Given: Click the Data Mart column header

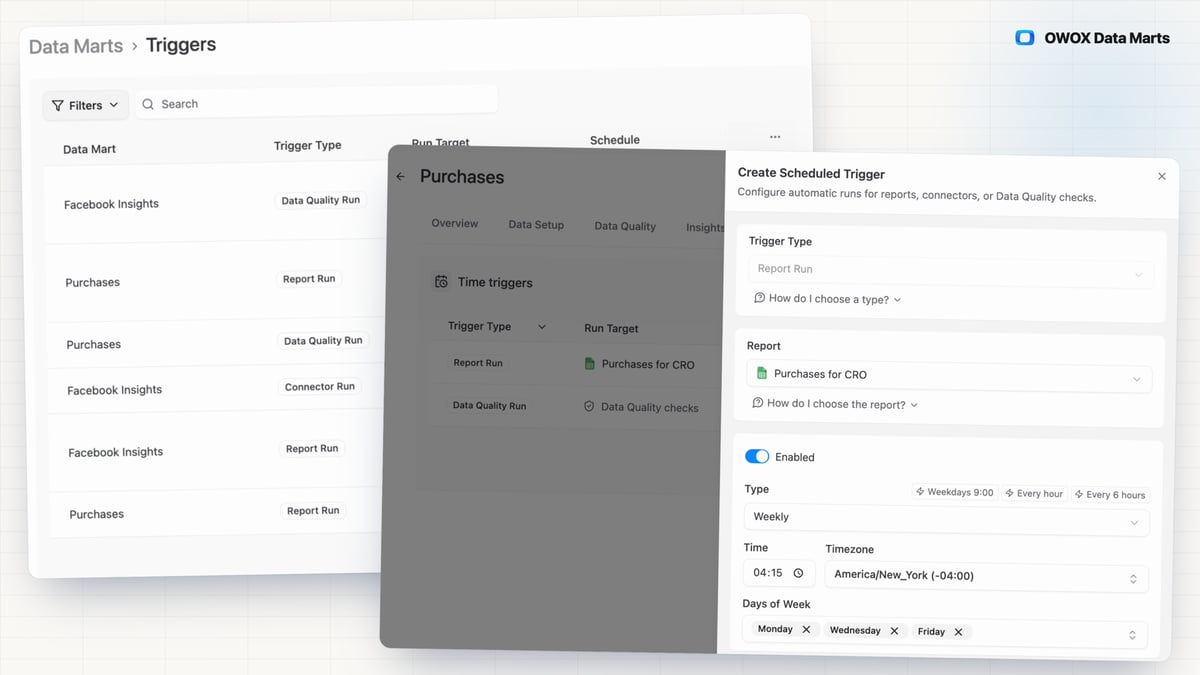Looking at the screenshot, I should pos(89,149).
